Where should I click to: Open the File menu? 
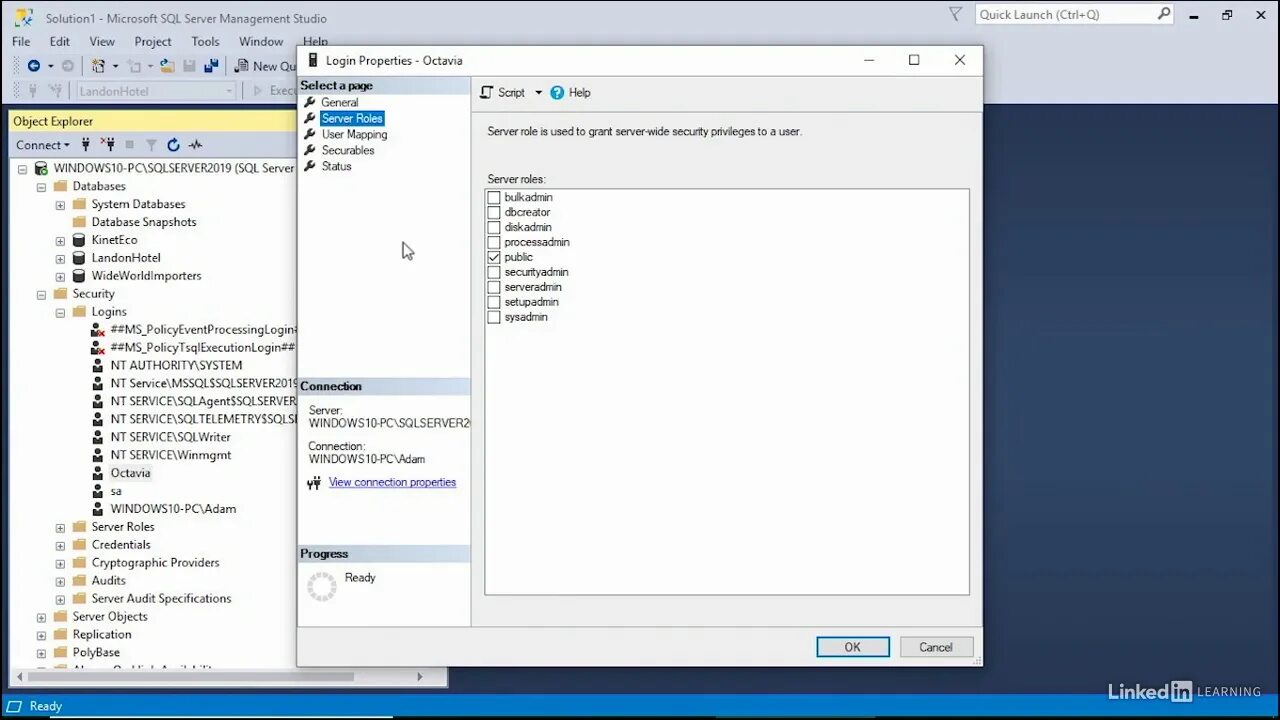tap(21, 41)
